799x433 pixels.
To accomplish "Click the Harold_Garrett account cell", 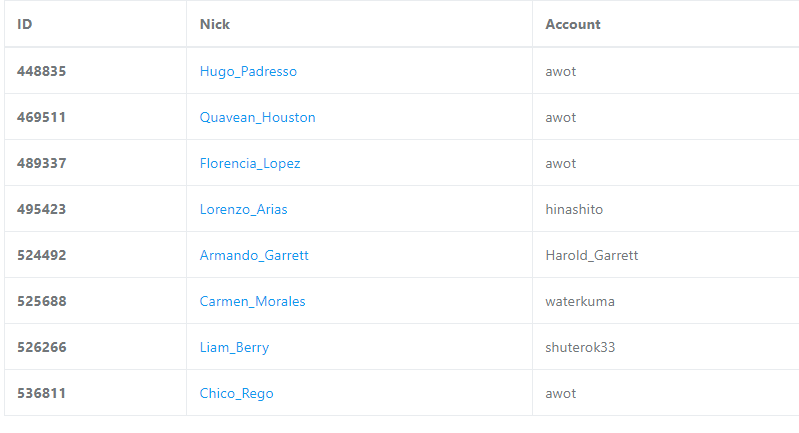I will point(591,255).
